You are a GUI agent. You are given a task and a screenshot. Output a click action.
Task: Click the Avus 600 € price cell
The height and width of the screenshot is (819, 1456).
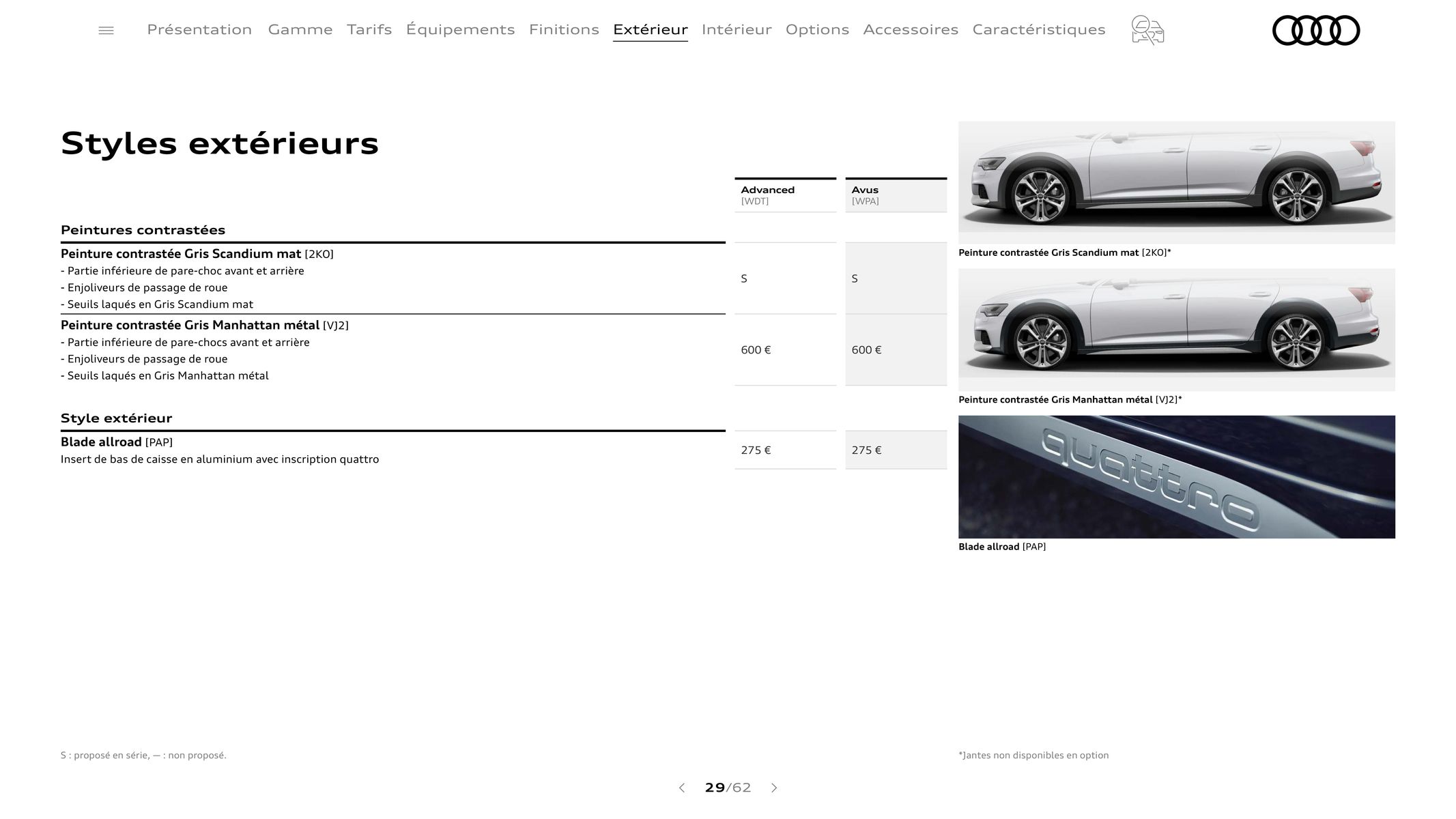896,350
